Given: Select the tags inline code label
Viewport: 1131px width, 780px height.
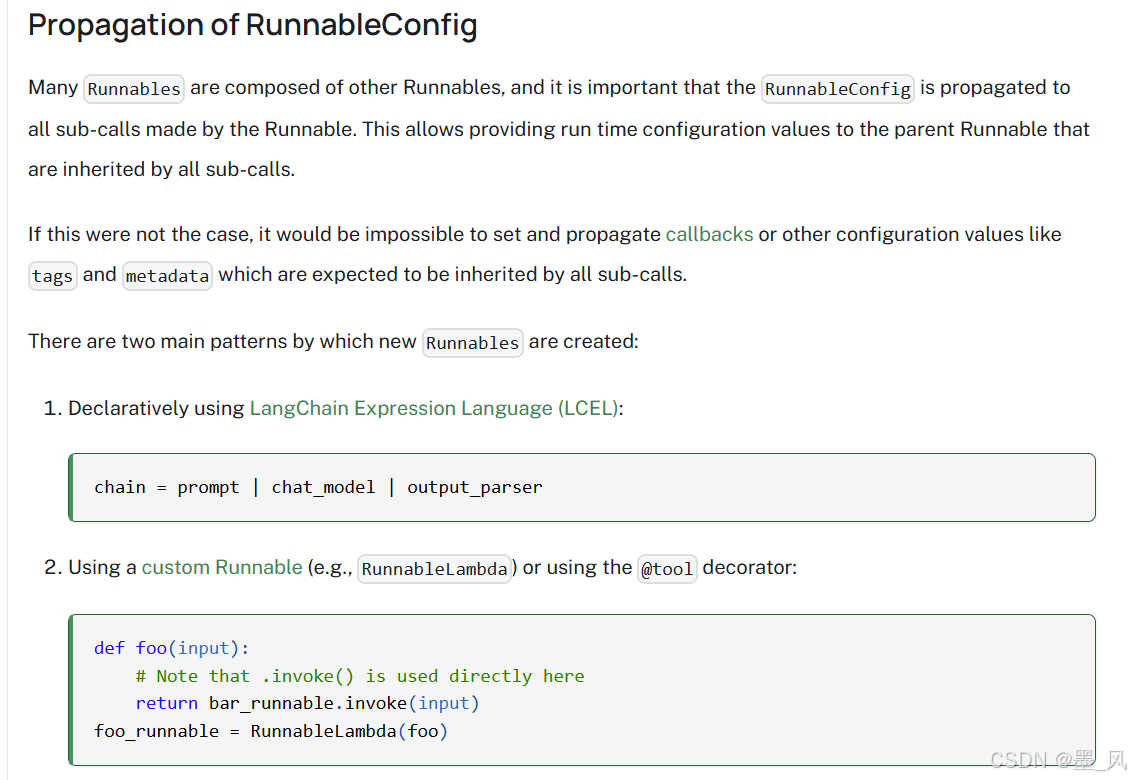Looking at the screenshot, I should point(53,276).
